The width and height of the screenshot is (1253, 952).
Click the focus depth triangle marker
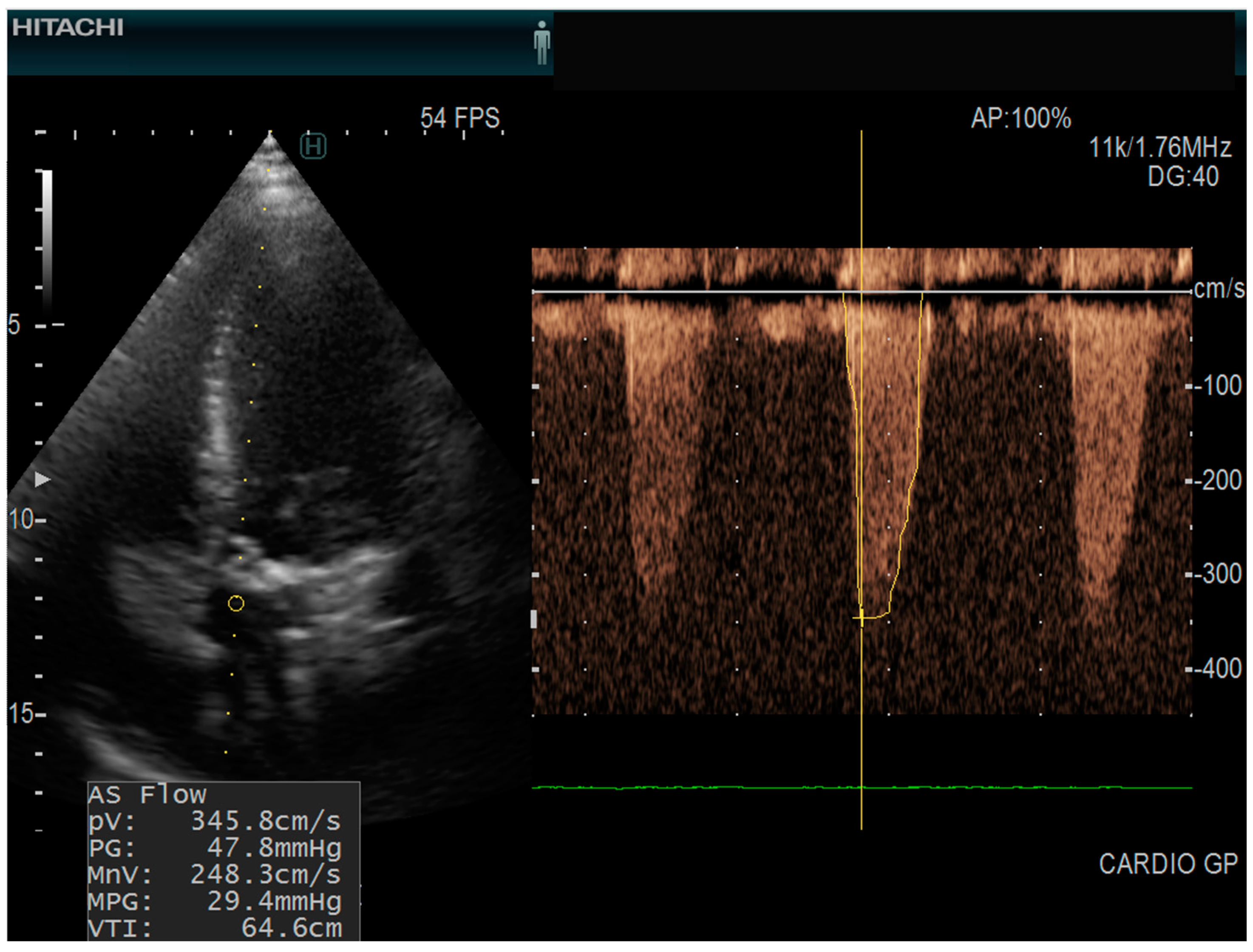click(x=43, y=479)
